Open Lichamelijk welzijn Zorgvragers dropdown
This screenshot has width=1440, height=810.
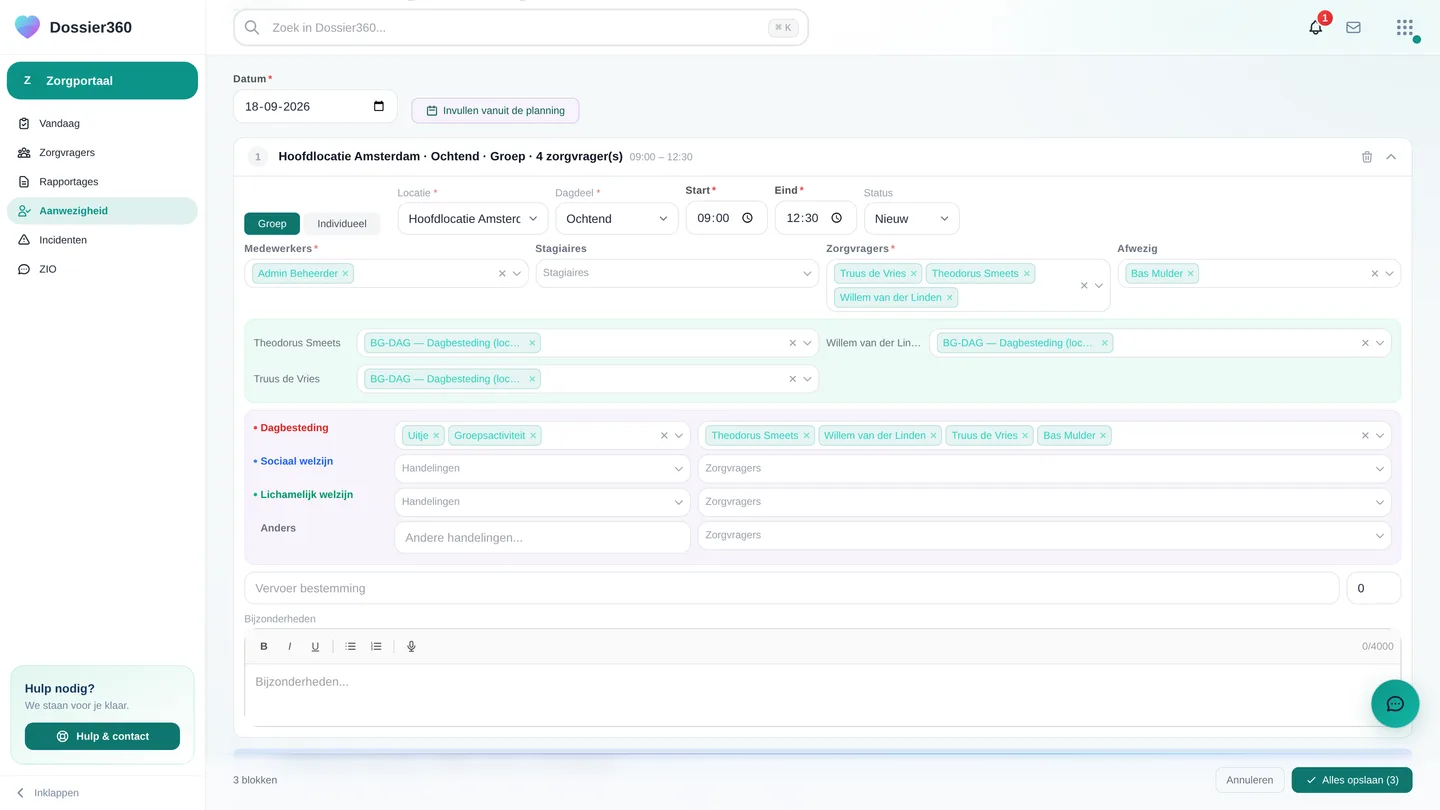point(1044,502)
